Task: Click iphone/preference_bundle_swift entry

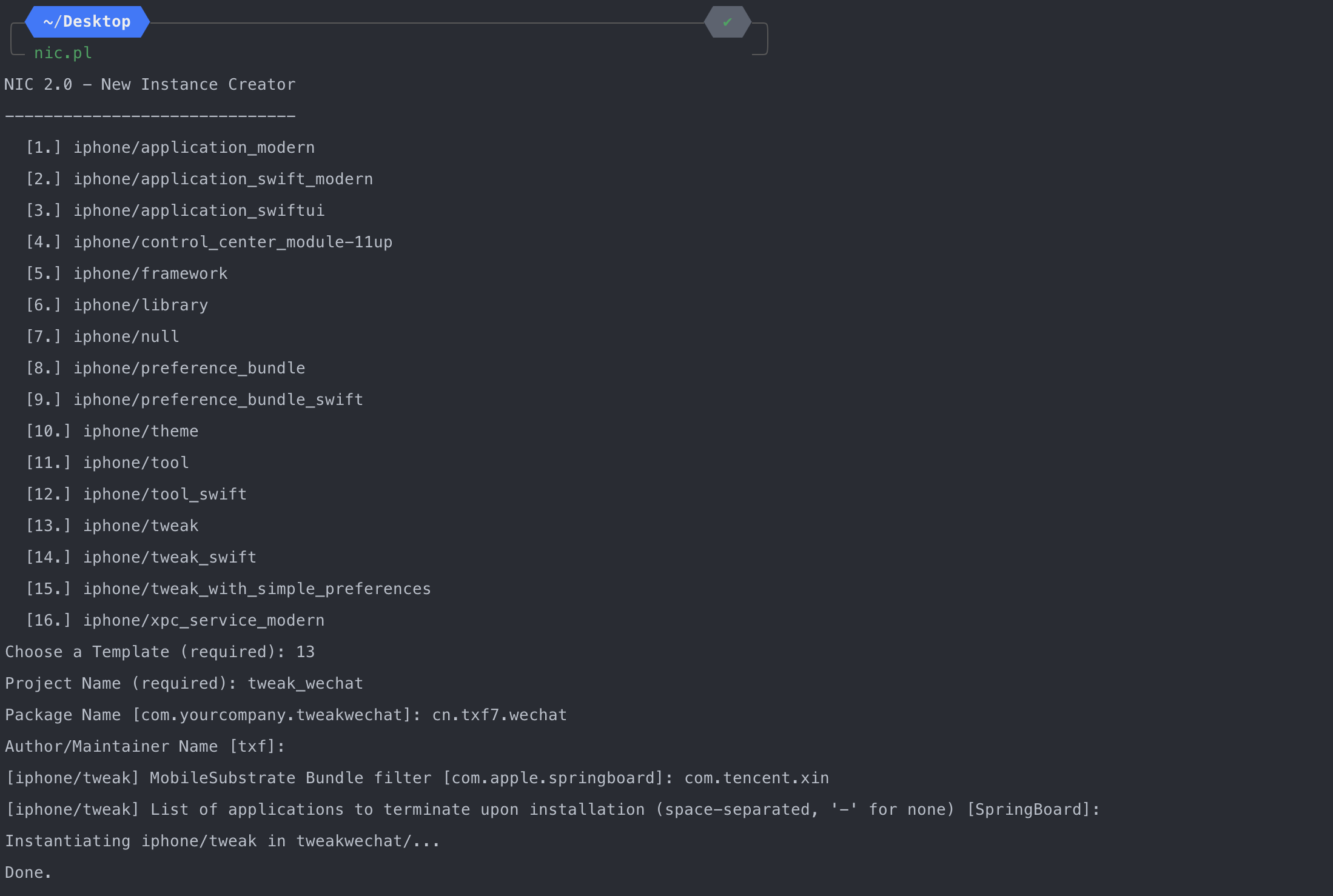Action: [195, 400]
